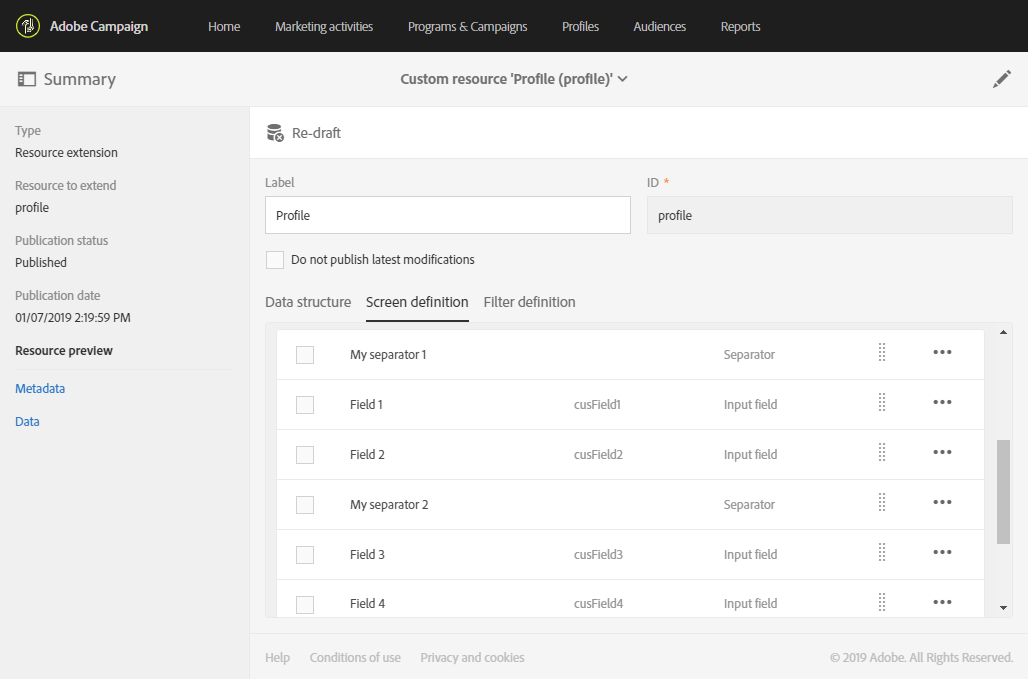Viewport: 1028px width, 679px height.
Task: Enable Do not publish latest modifications
Action: 275,260
